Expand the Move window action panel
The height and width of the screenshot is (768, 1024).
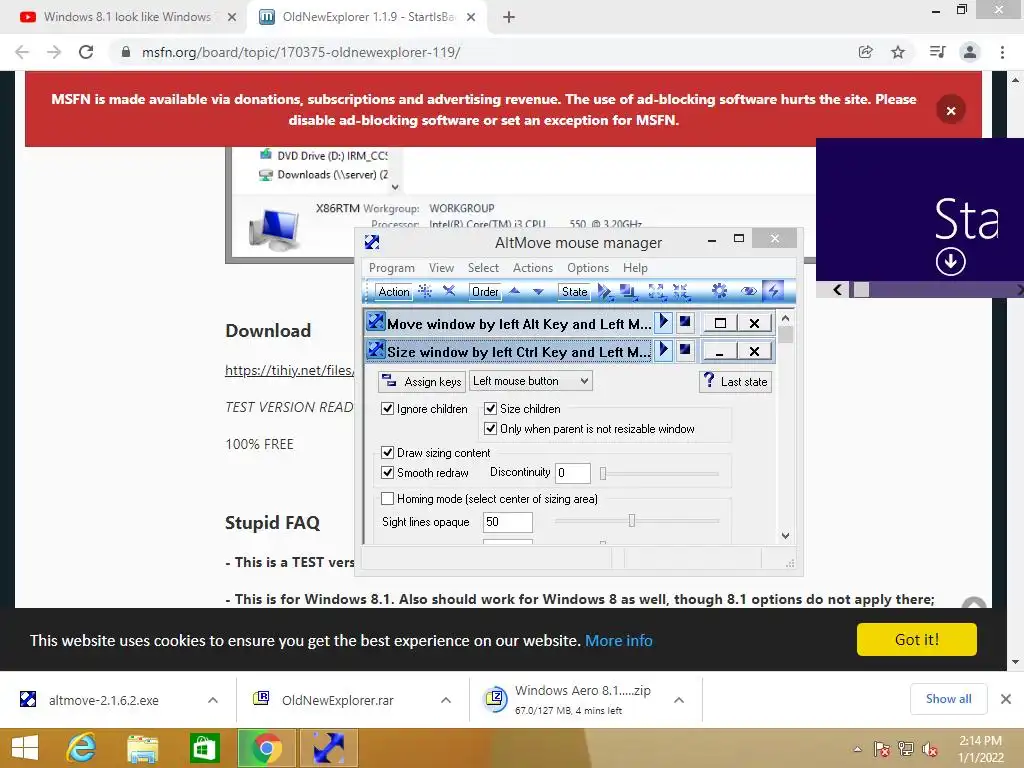tap(720, 323)
